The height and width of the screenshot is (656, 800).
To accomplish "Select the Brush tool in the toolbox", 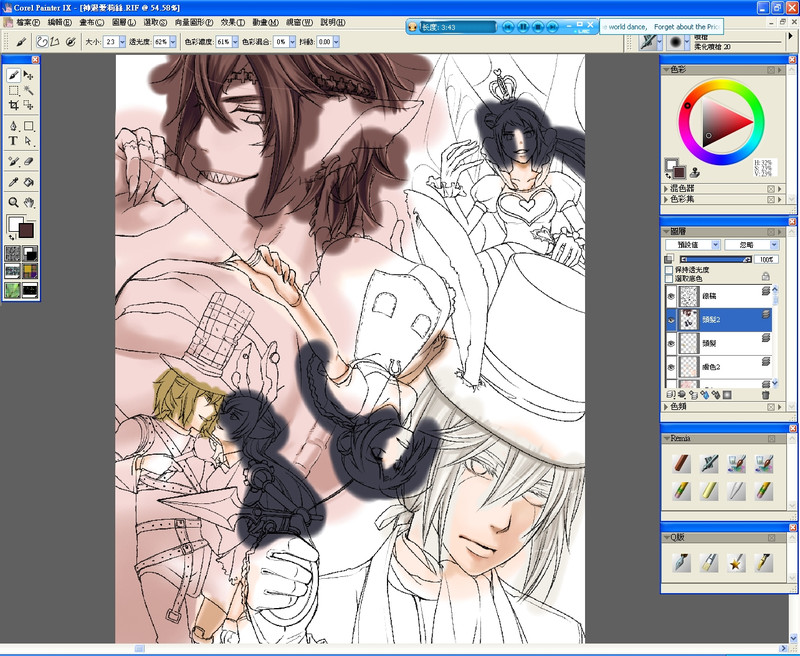I will pos(14,75).
